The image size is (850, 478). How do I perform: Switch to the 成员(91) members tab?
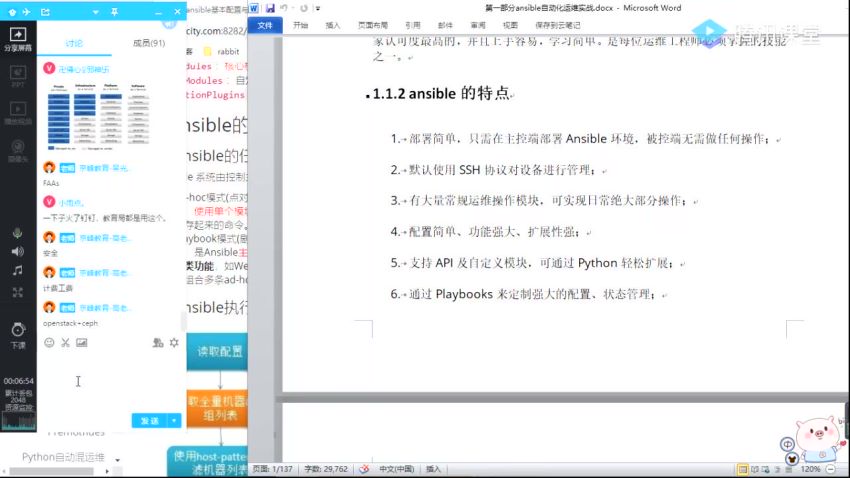tap(149, 43)
